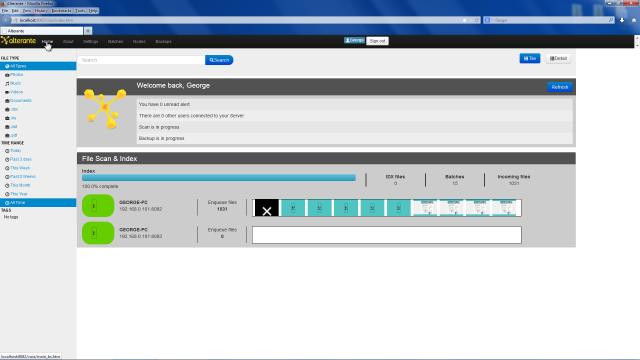The width and height of the screenshot is (640, 360).
Task: Select All Time range filter
Action: point(38,202)
